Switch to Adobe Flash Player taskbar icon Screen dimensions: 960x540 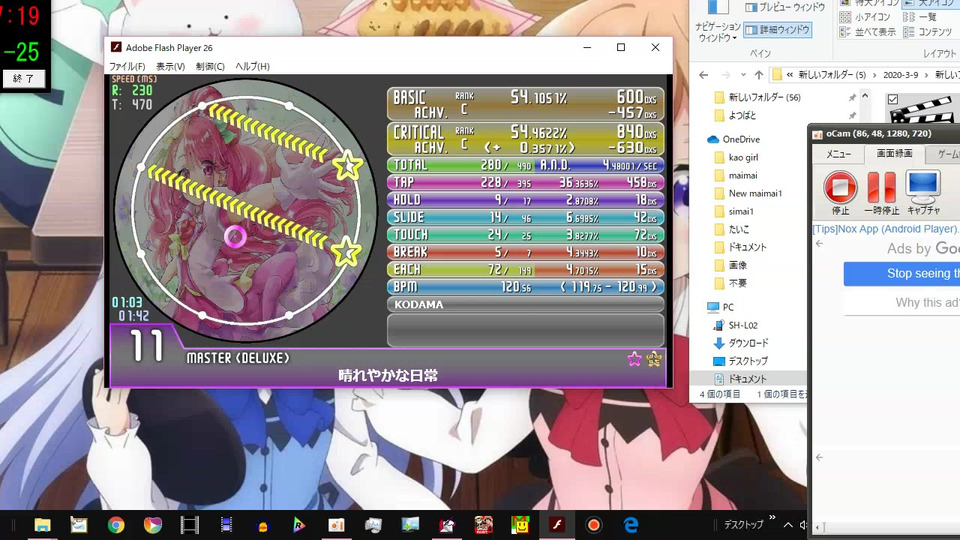point(557,525)
